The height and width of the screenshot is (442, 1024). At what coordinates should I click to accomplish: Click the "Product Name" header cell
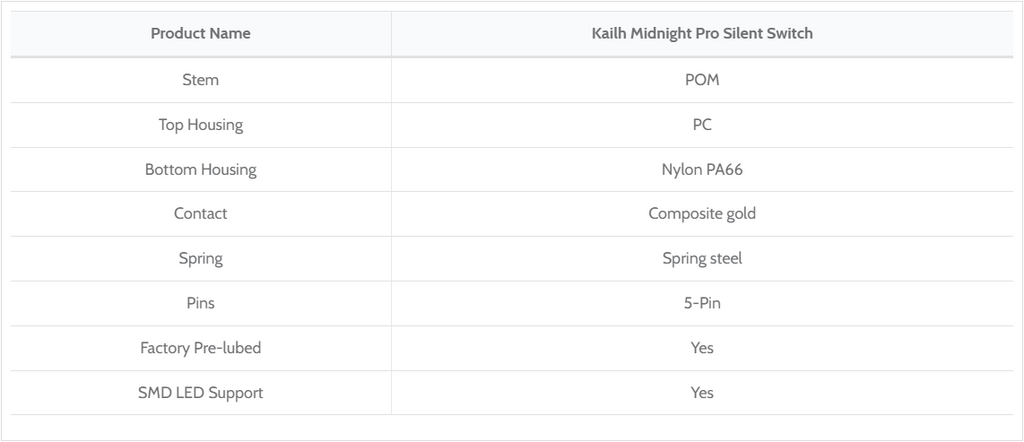200,34
